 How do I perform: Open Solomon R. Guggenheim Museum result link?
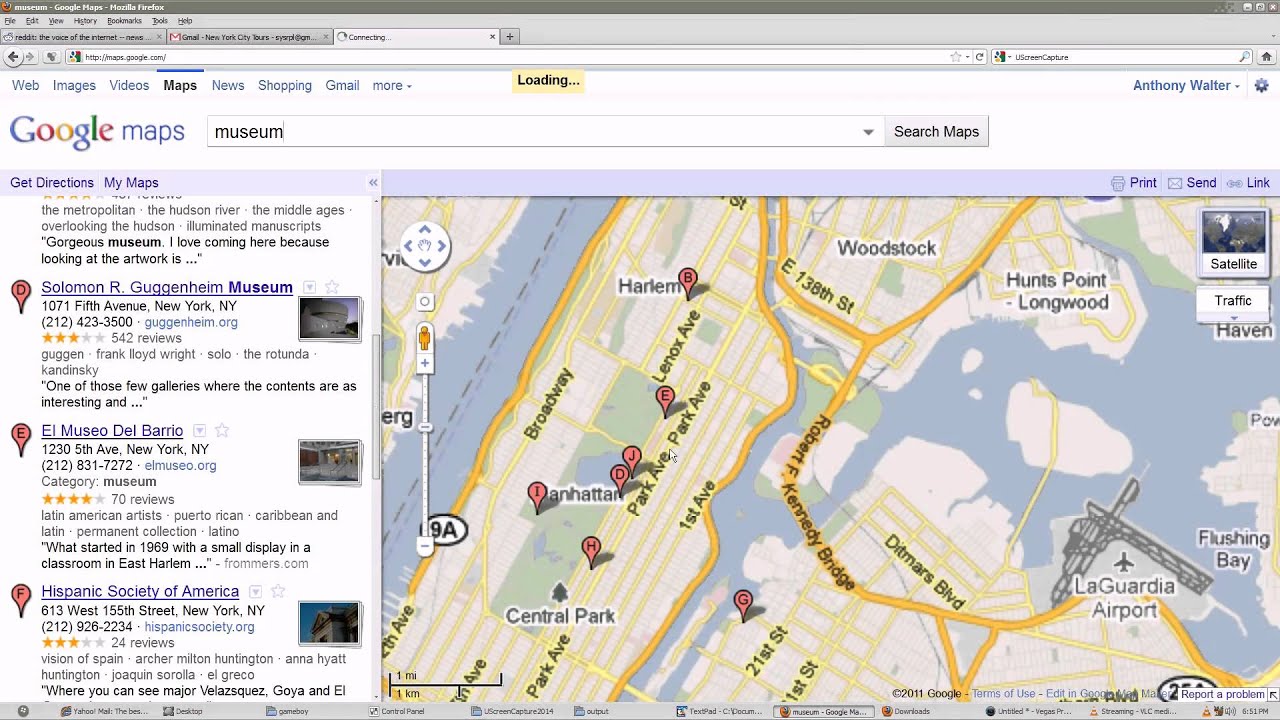pyautogui.click(x=167, y=288)
